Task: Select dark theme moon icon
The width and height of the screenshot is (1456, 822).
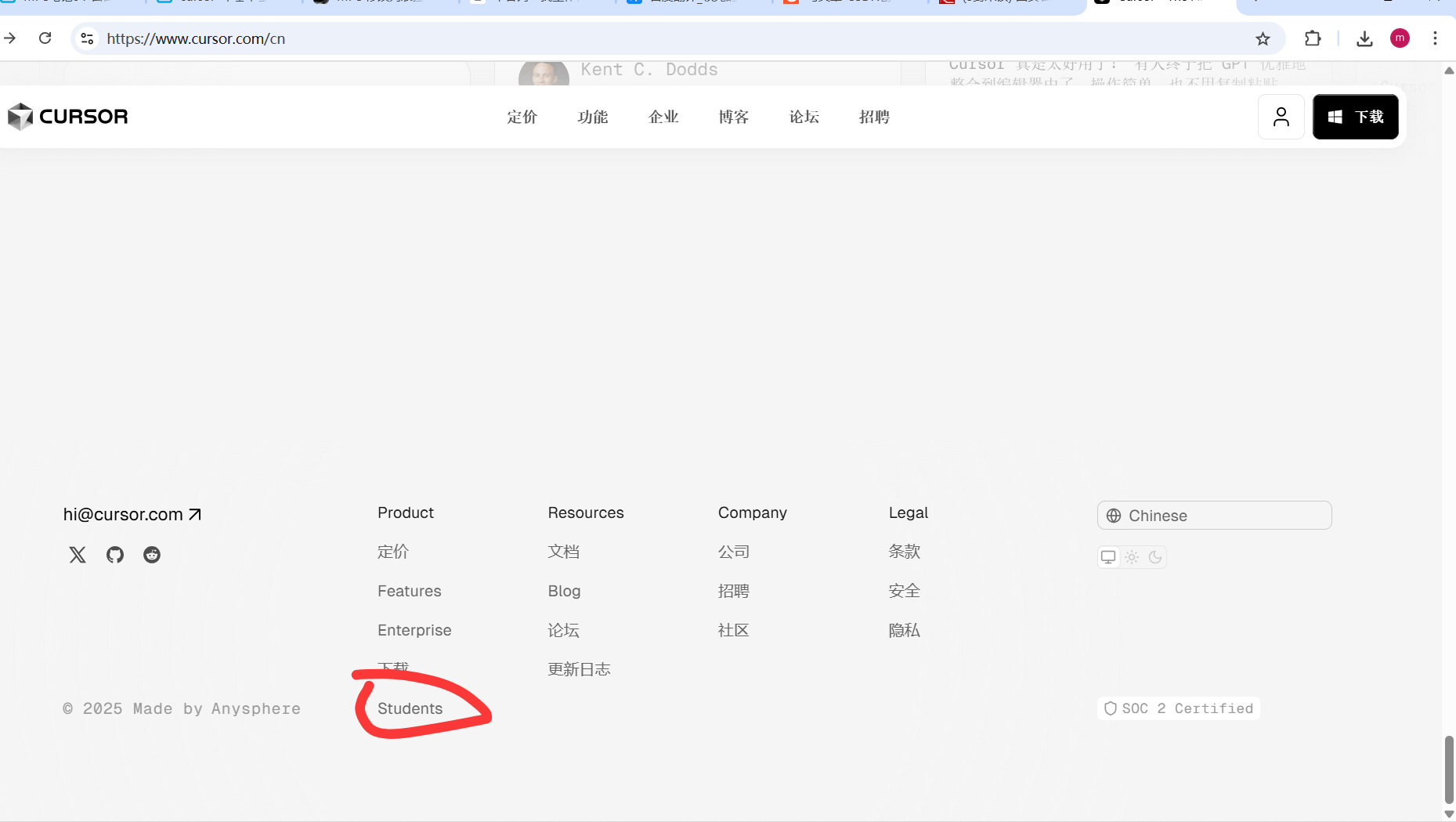Action: (1155, 557)
